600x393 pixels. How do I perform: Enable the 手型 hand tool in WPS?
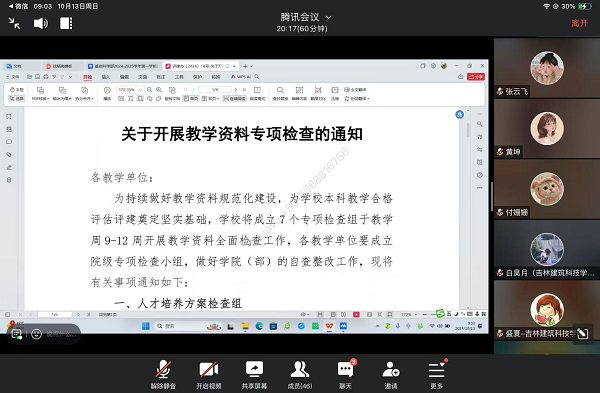(x=16, y=90)
